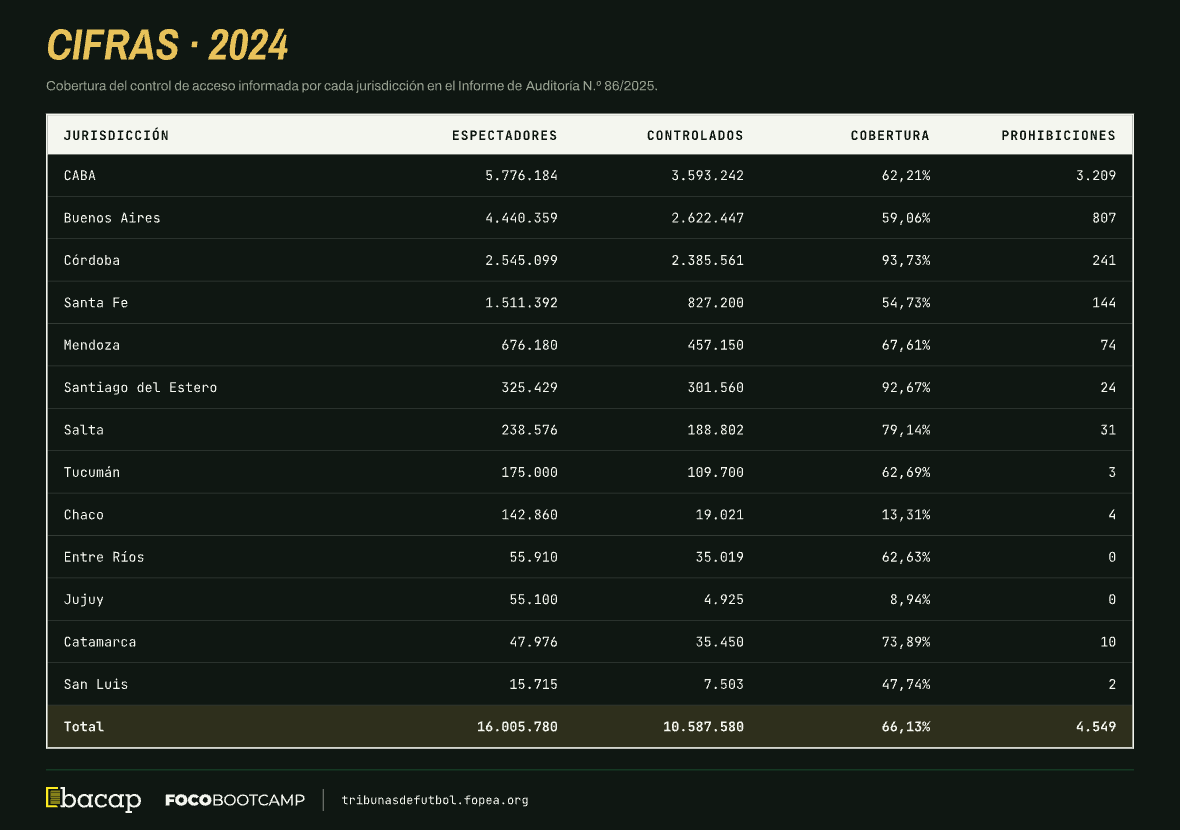Click the Chaco row label
This screenshot has width=1180, height=830.
(x=84, y=515)
